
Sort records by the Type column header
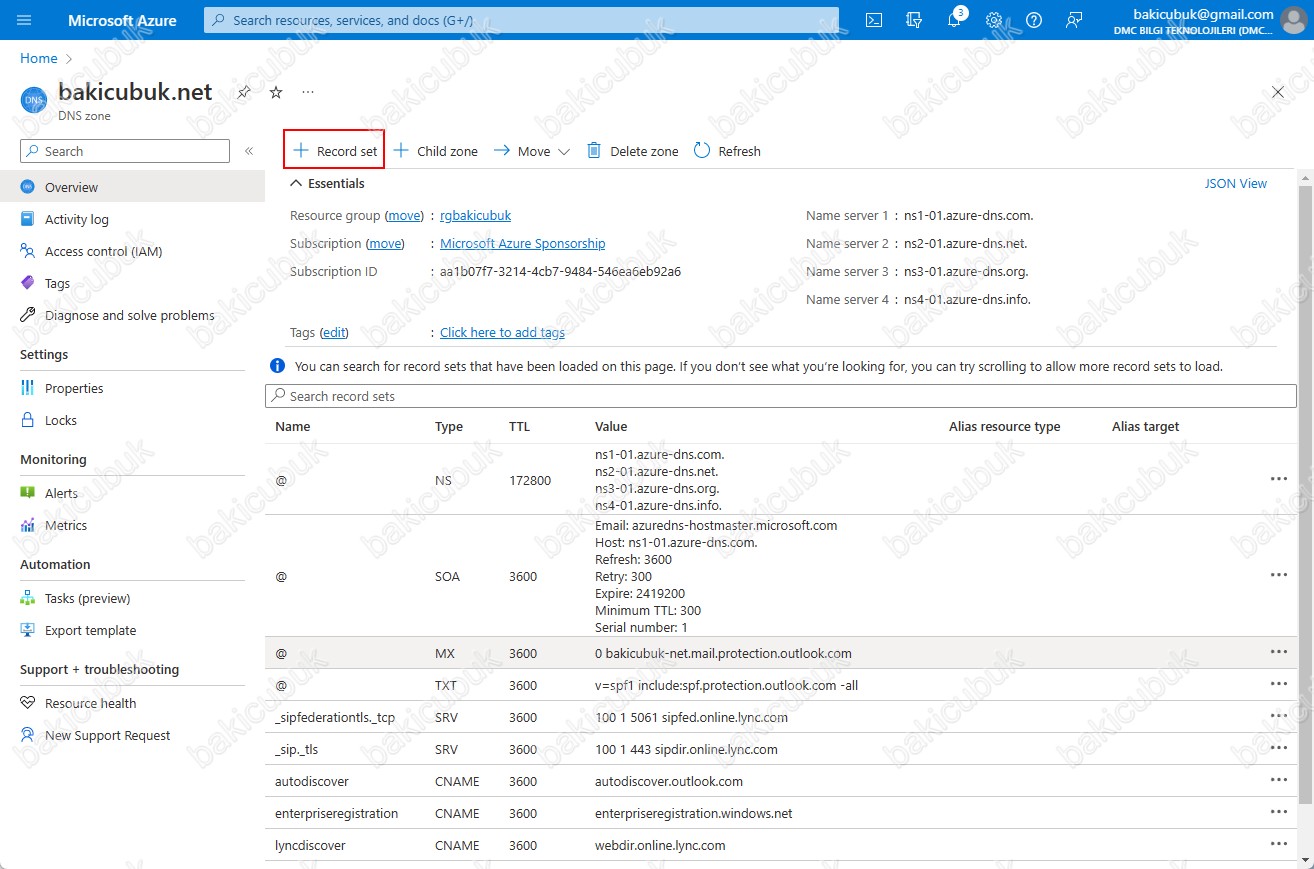pos(449,426)
